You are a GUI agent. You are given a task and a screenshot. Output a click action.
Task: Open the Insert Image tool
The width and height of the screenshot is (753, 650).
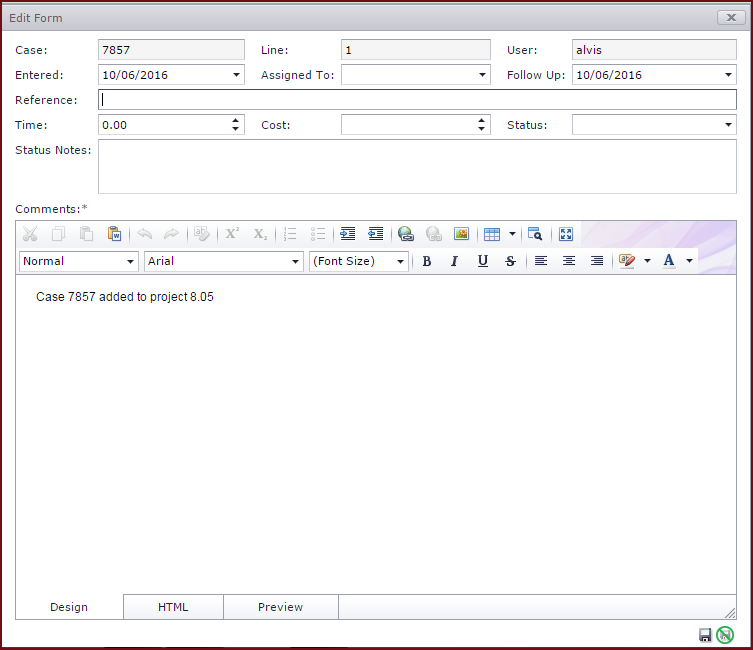click(x=462, y=234)
